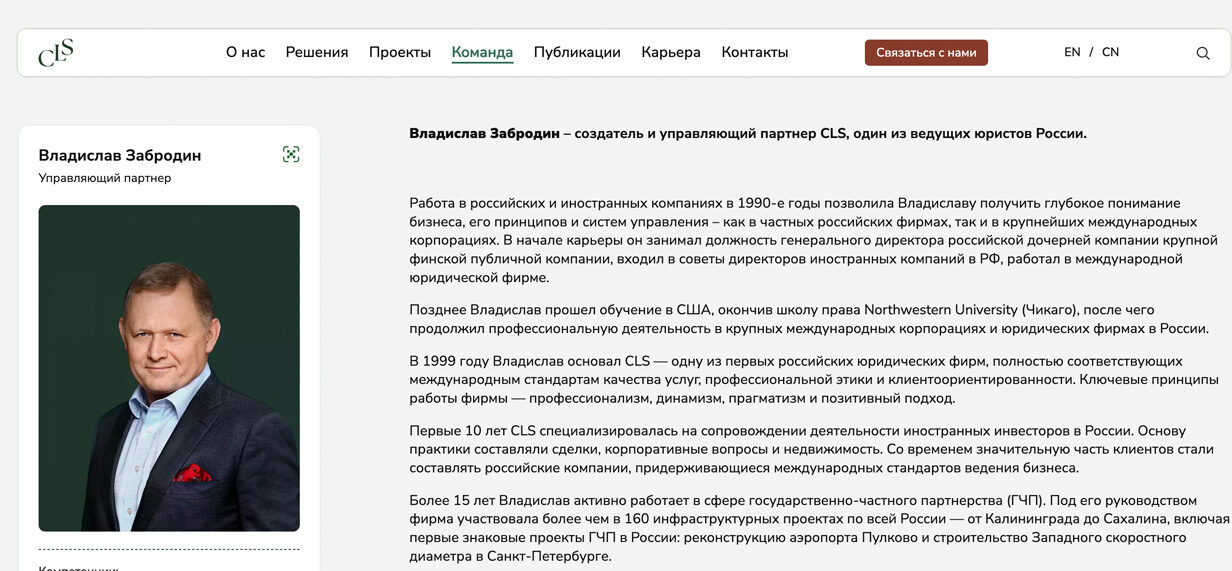
Task: Navigate to the Карьера page
Action: (671, 52)
